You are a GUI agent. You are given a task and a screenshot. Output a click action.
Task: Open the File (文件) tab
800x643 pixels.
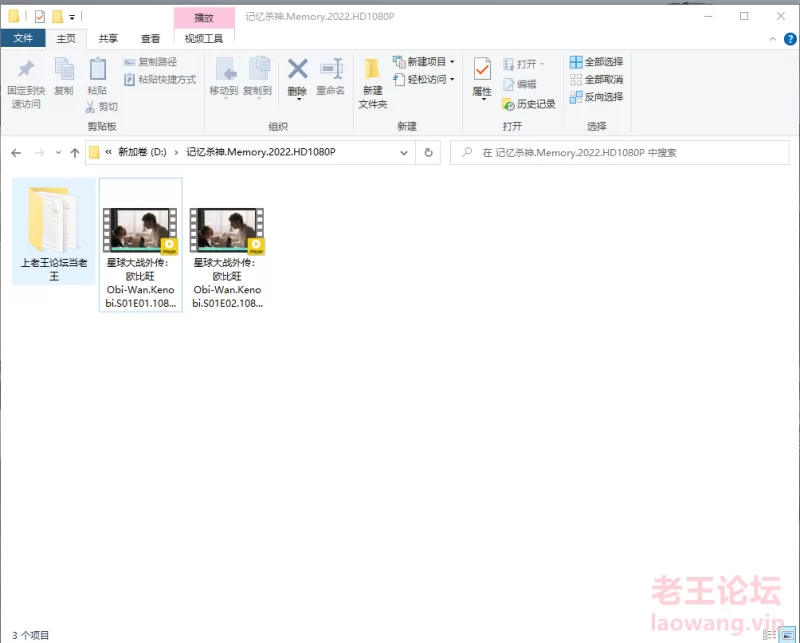[x=23, y=38]
